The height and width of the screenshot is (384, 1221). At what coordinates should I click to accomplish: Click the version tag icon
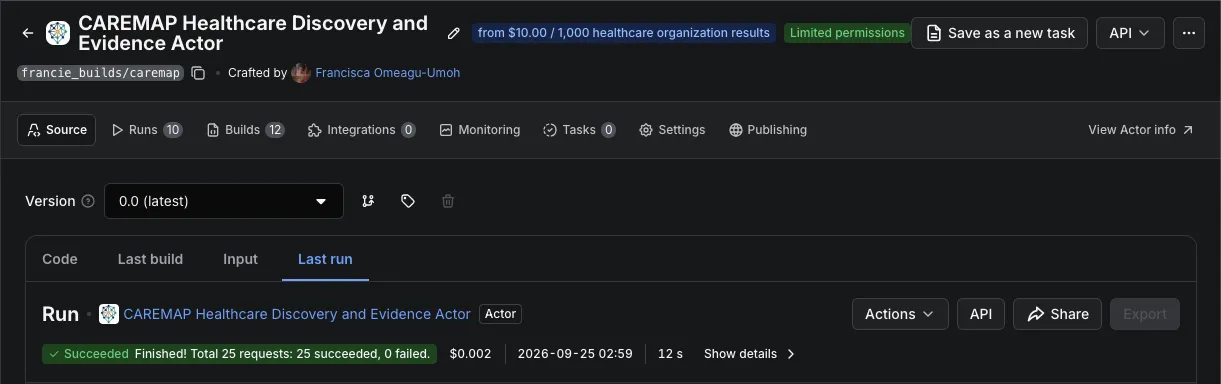(x=408, y=201)
